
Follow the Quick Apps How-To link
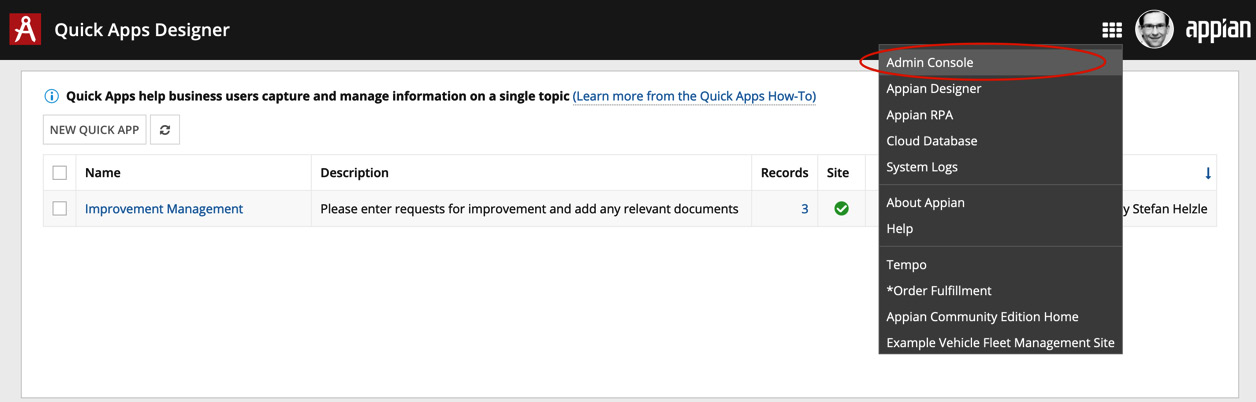click(x=694, y=96)
